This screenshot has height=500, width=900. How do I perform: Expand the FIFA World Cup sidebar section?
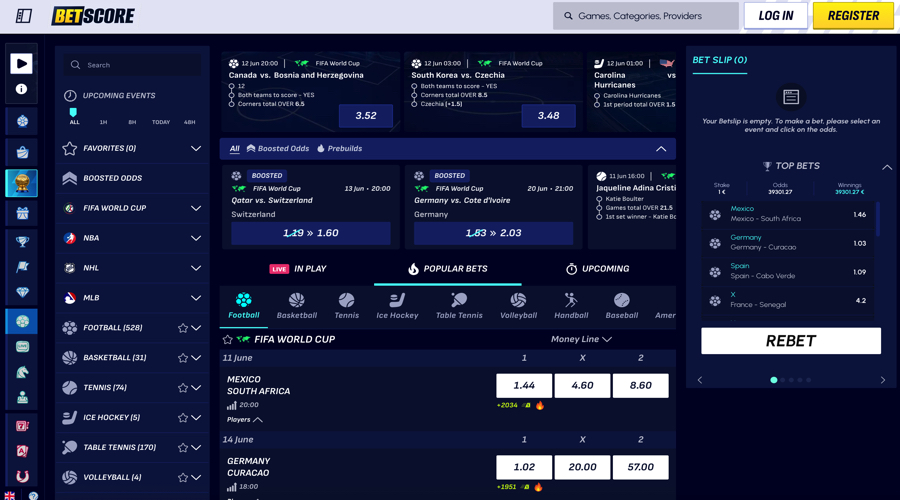pos(196,208)
